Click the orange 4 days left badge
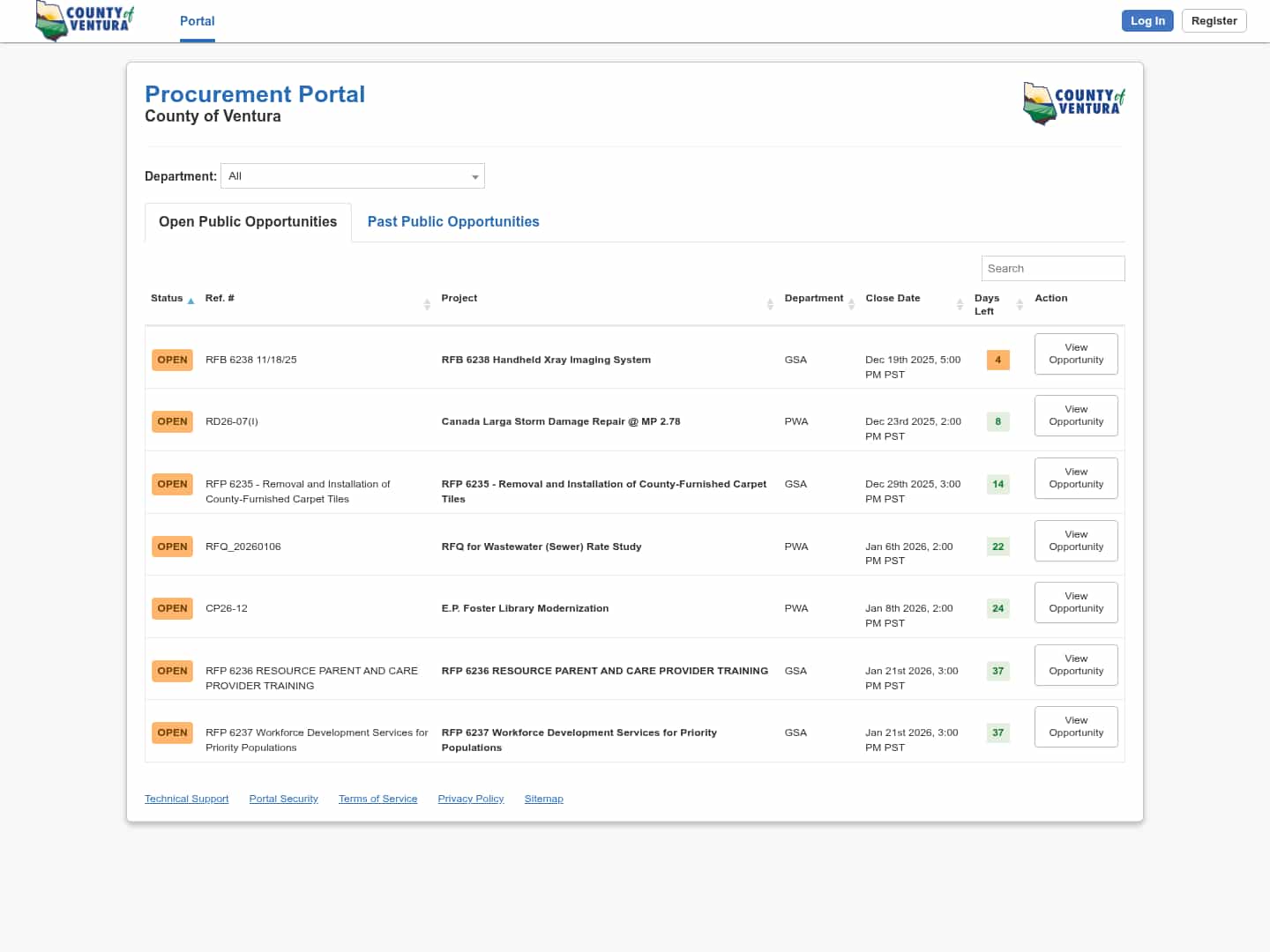This screenshot has width=1270, height=952. click(x=997, y=360)
